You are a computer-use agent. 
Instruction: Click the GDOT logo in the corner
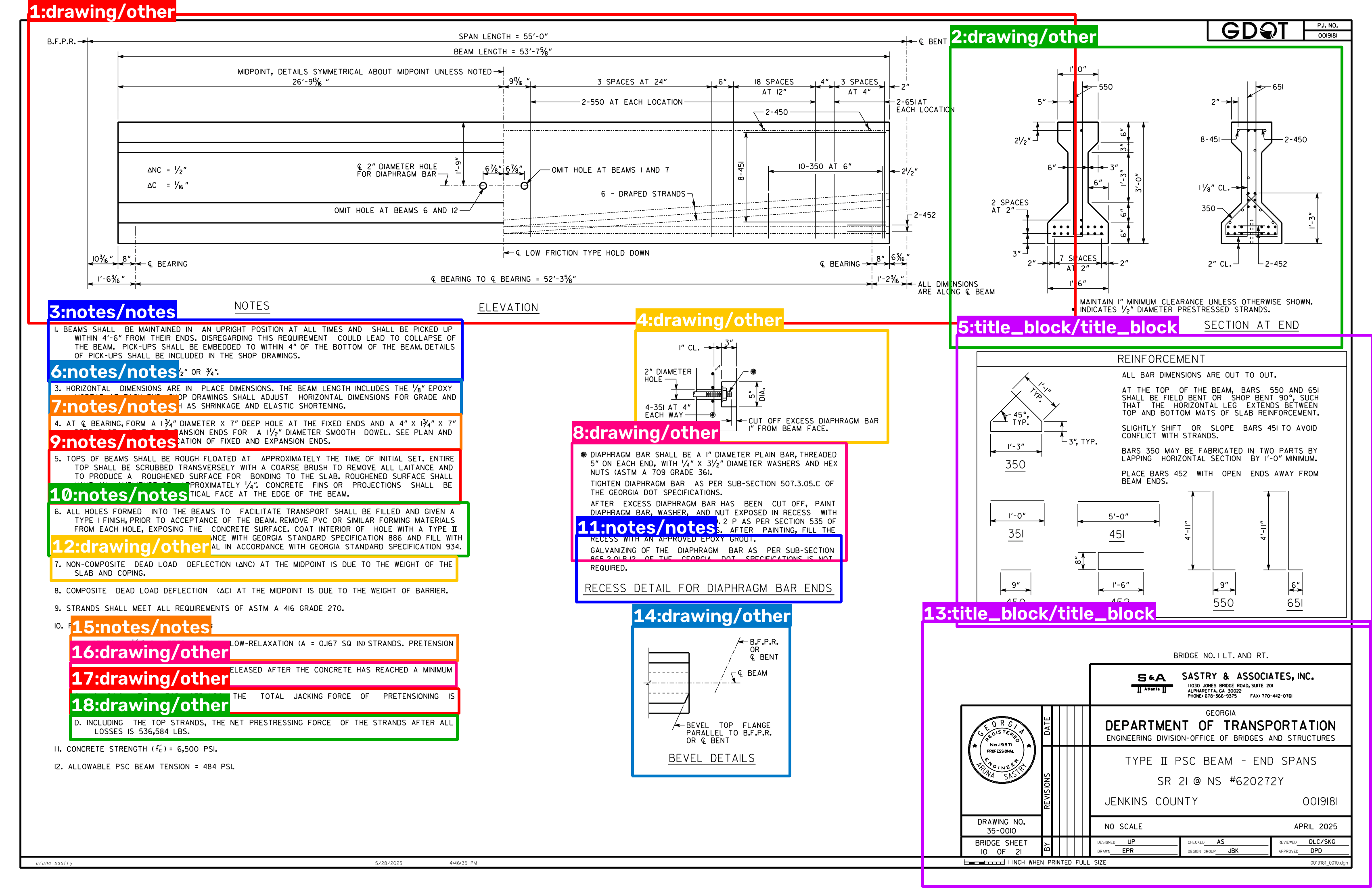point(1255,30)
